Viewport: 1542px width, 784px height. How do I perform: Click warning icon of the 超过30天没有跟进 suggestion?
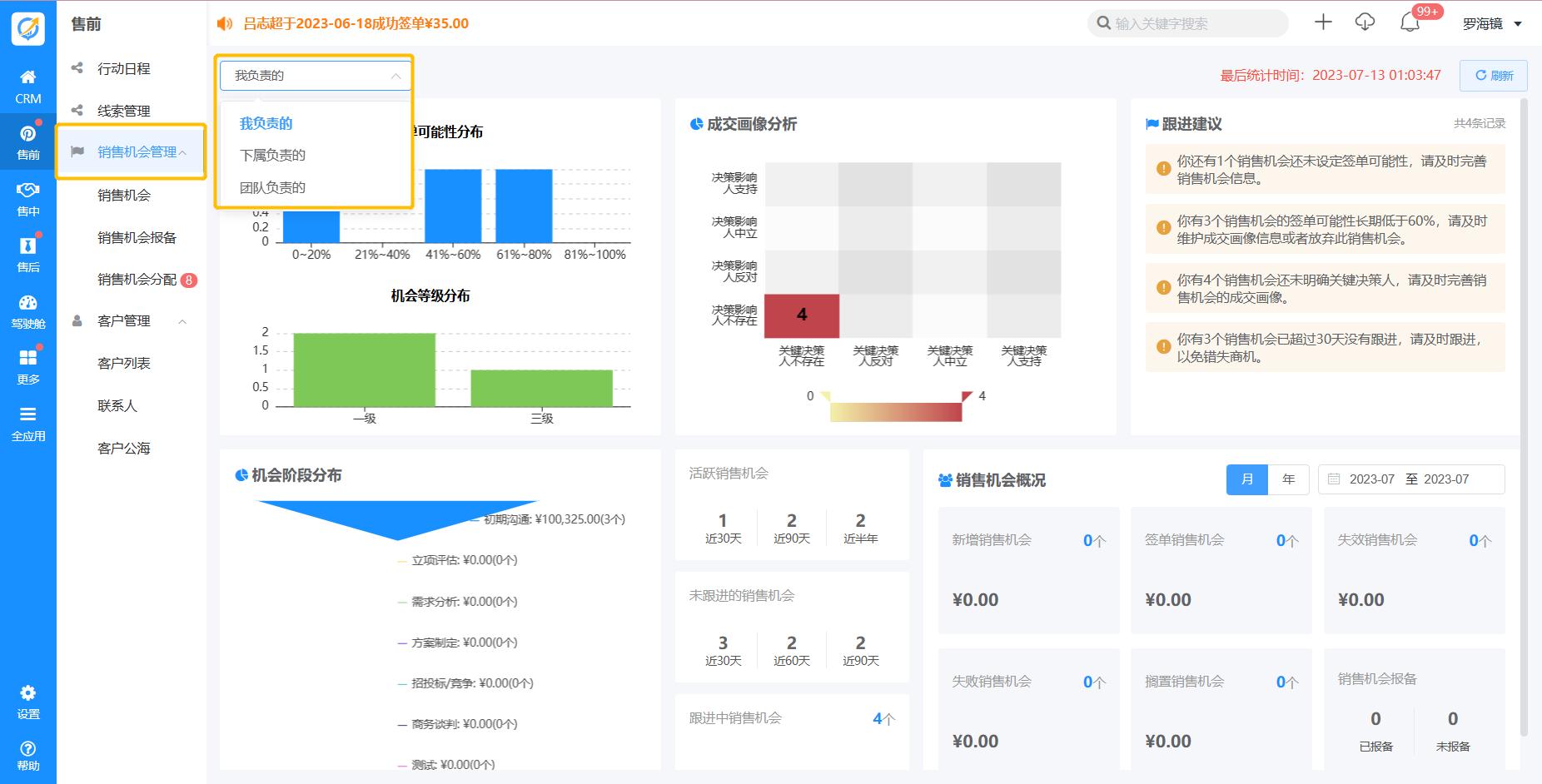point(1164,345)
